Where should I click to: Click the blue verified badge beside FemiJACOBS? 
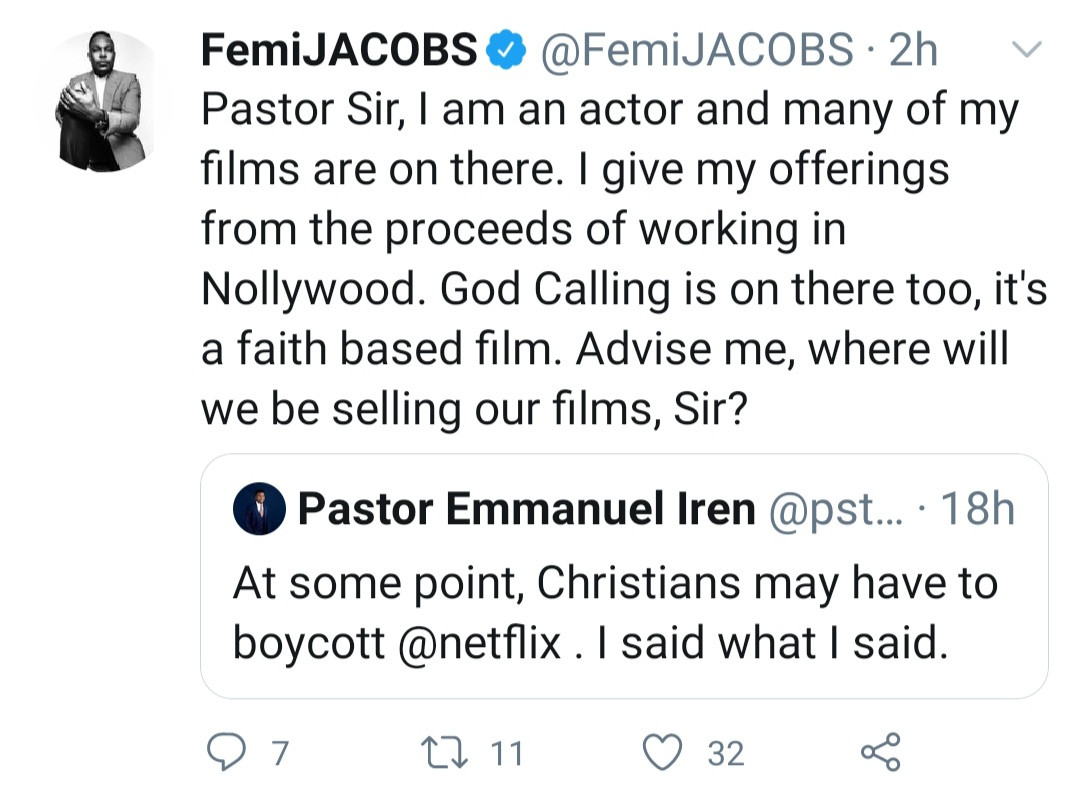pyautogui.click(x=507, y=50)
